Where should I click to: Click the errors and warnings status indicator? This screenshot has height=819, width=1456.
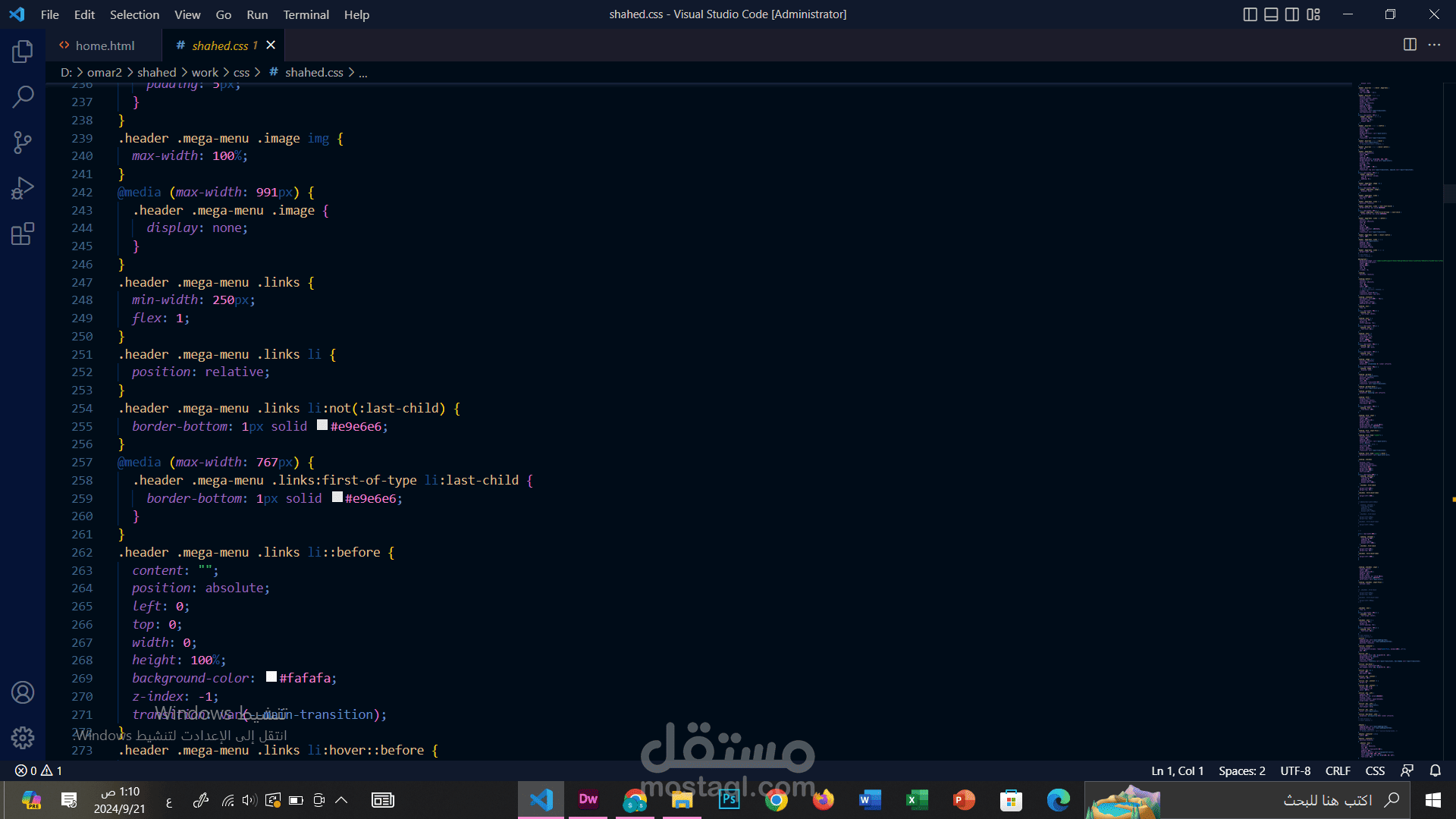pyautogui.click(x=39, y=770)
